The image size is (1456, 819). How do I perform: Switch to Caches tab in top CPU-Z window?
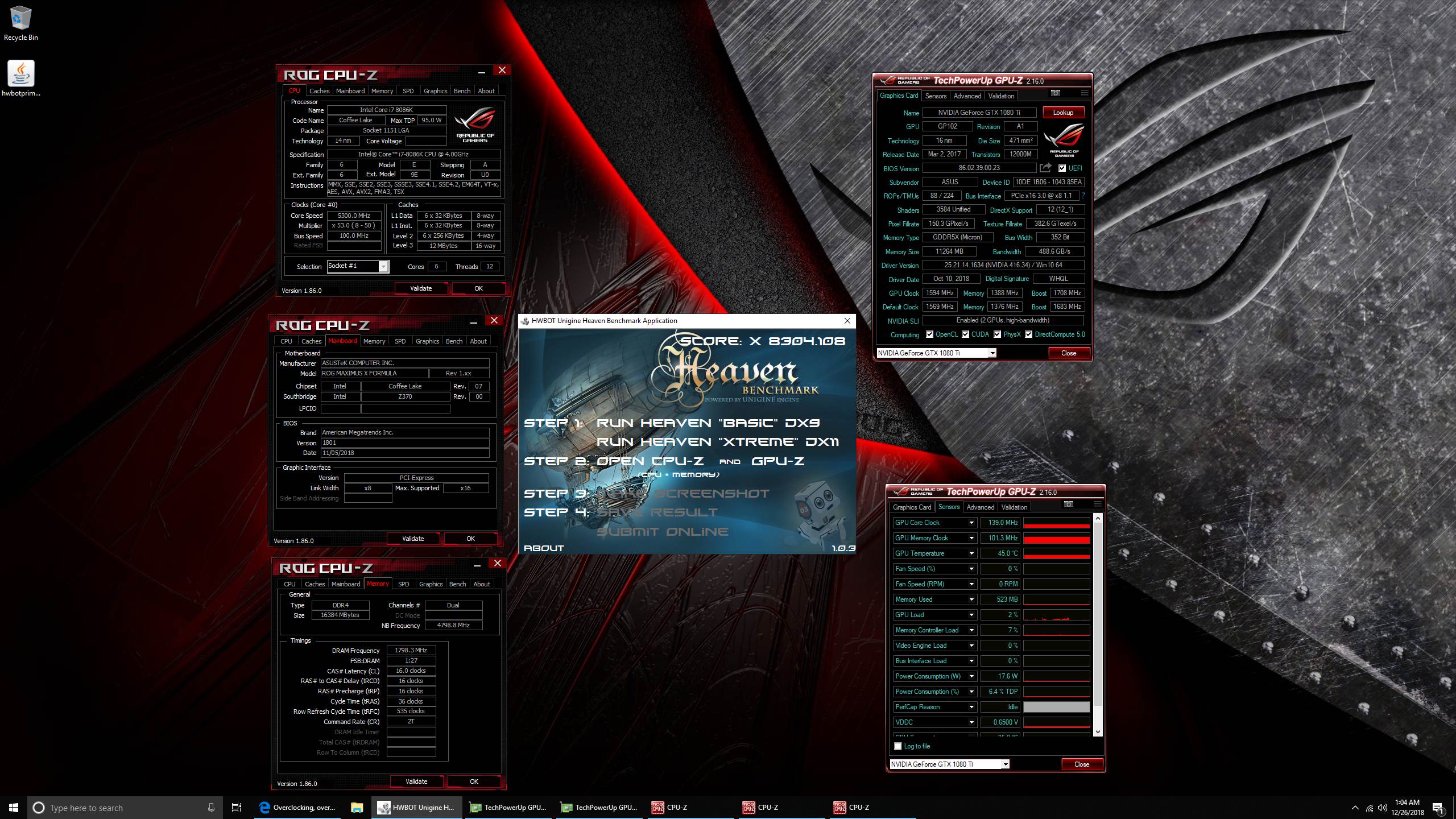pos(319,91)
